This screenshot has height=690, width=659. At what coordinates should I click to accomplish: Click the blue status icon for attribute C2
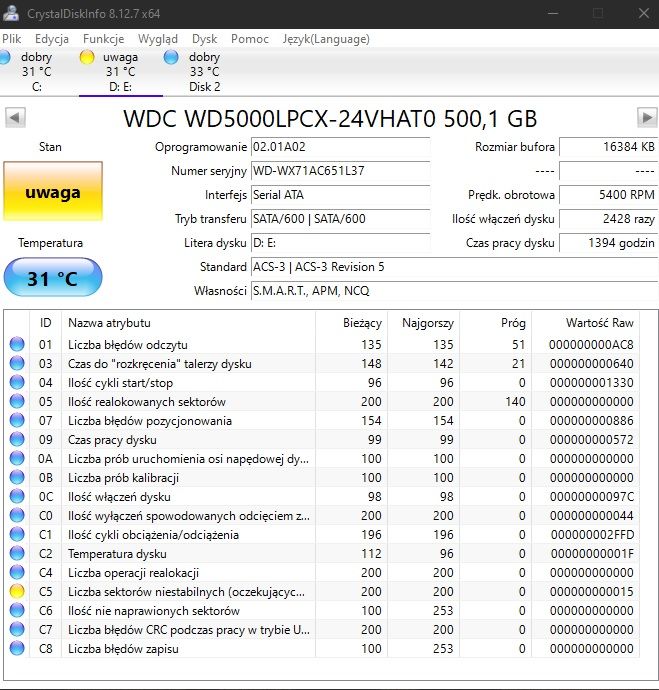[17, 553]
